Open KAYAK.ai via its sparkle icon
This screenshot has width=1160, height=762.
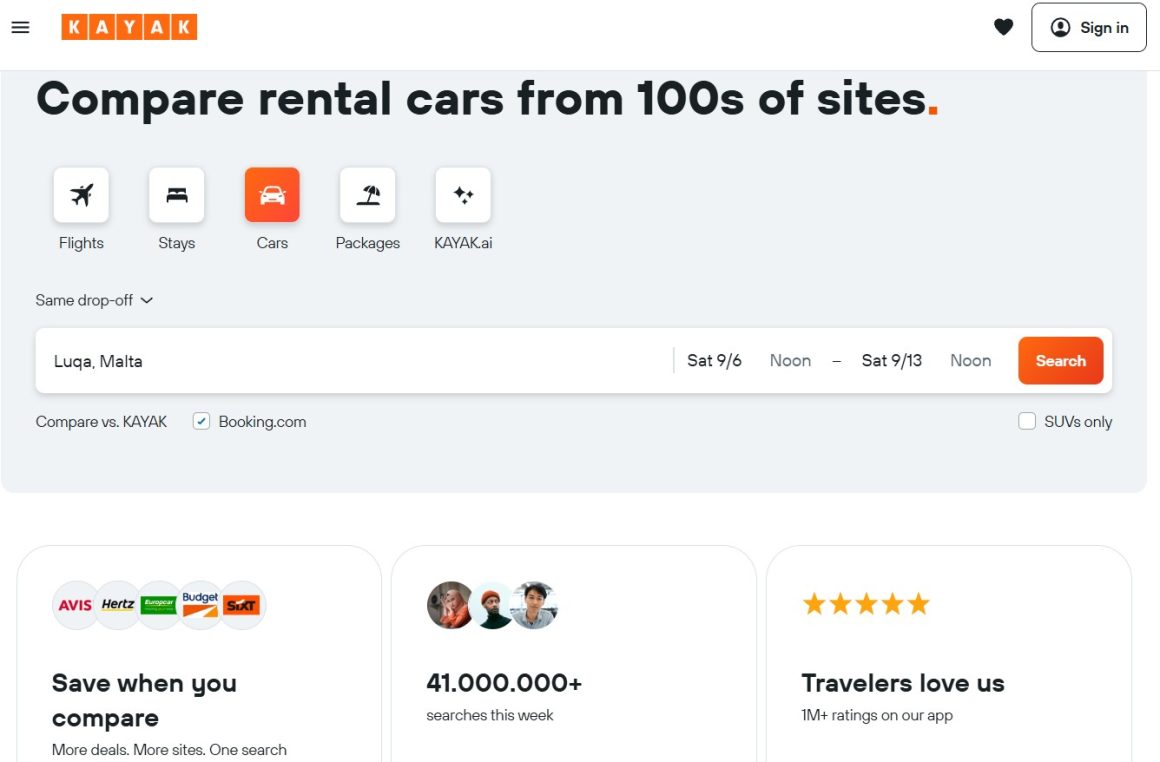click(x=462, y=194)
